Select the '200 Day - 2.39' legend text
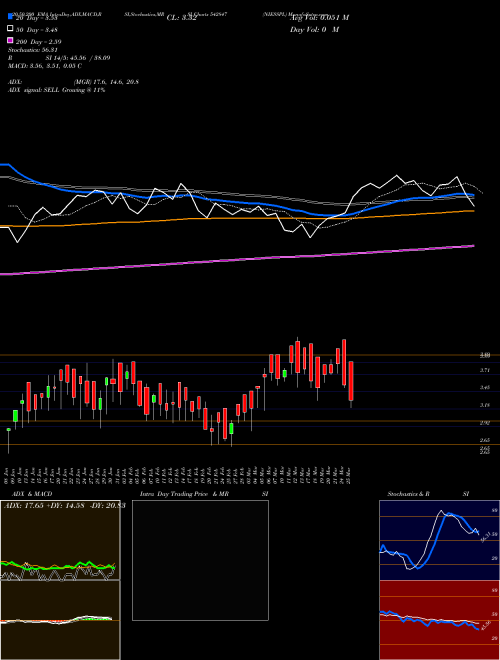 click(x=38, y=42)
